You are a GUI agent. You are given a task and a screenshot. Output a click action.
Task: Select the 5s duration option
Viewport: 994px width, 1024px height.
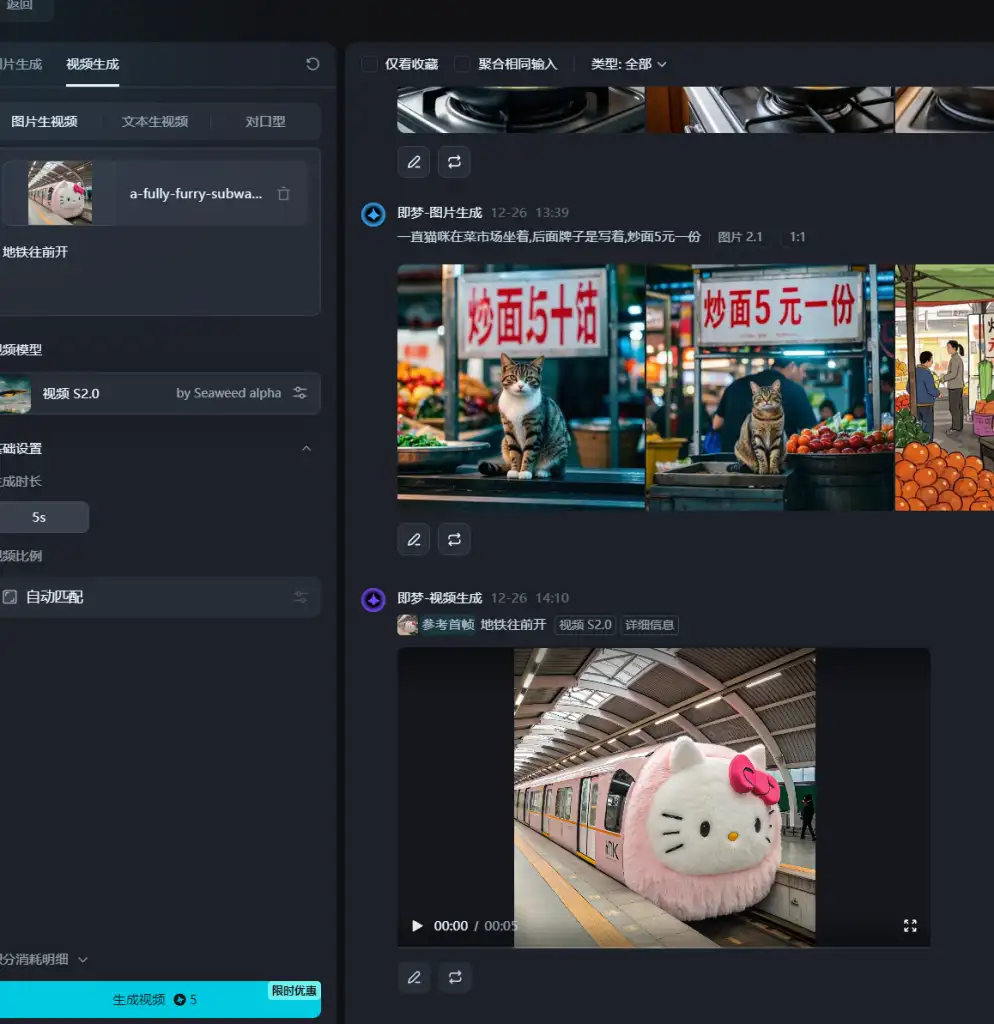coord(40,517)
